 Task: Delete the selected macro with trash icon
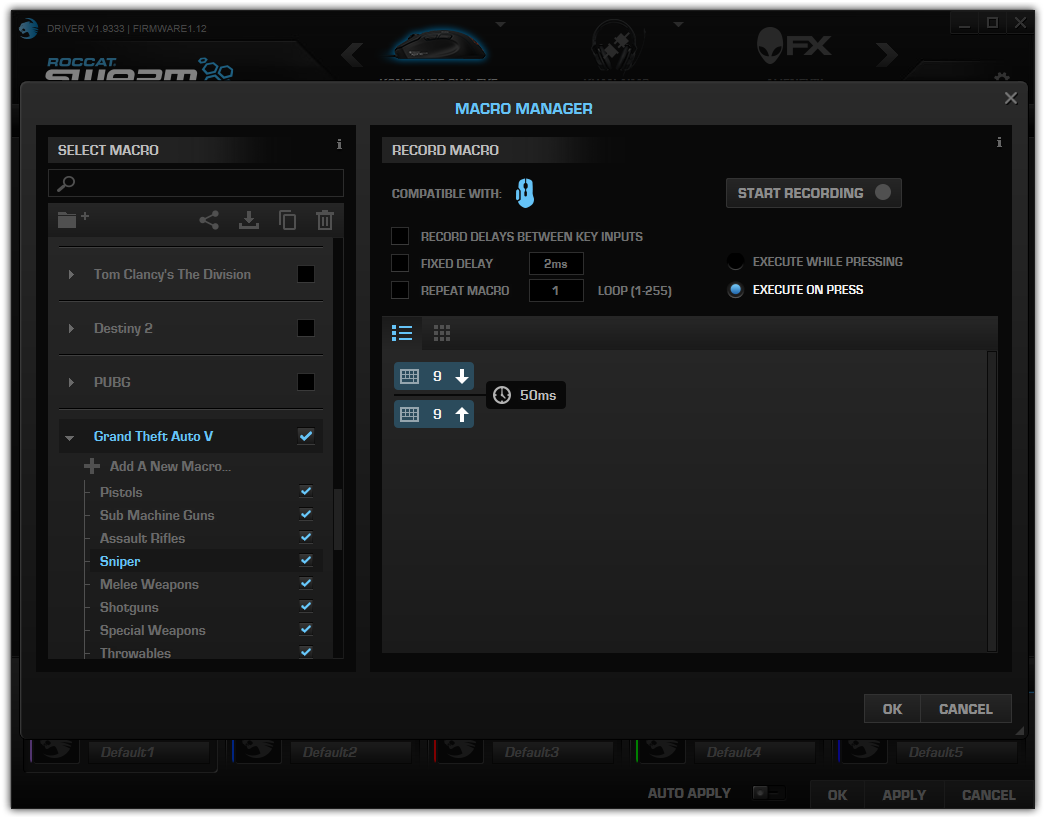(325, 220)
